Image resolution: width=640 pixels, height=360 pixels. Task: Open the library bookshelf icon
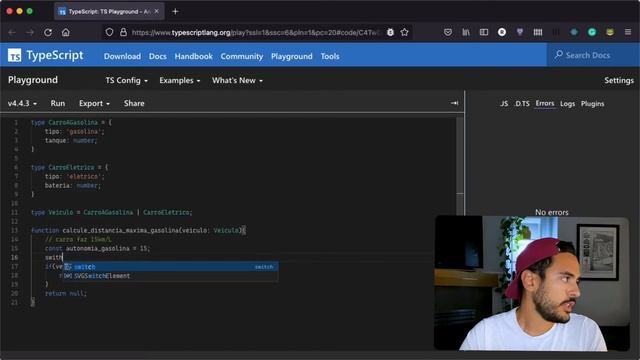pyautogui.click(x=466, y=32)
